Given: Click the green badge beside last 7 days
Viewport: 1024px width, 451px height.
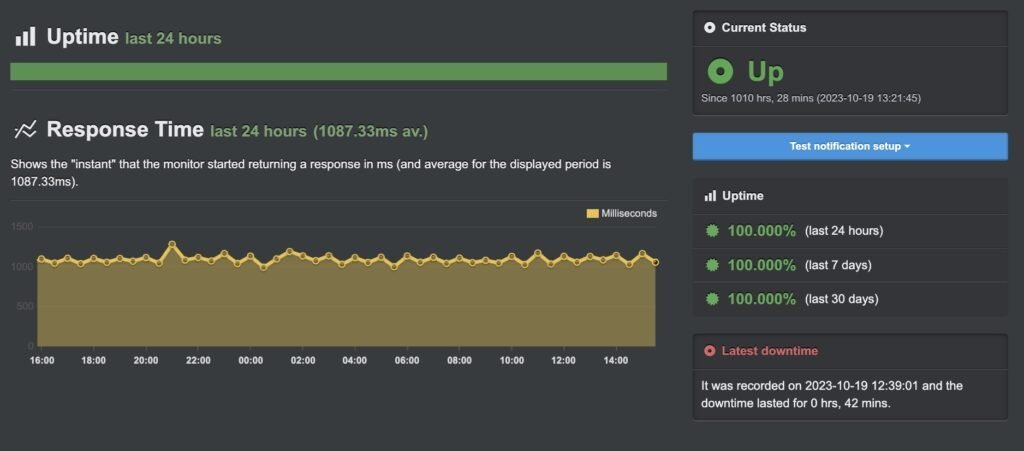Looking at the screenshot, I should click(712, 265).
